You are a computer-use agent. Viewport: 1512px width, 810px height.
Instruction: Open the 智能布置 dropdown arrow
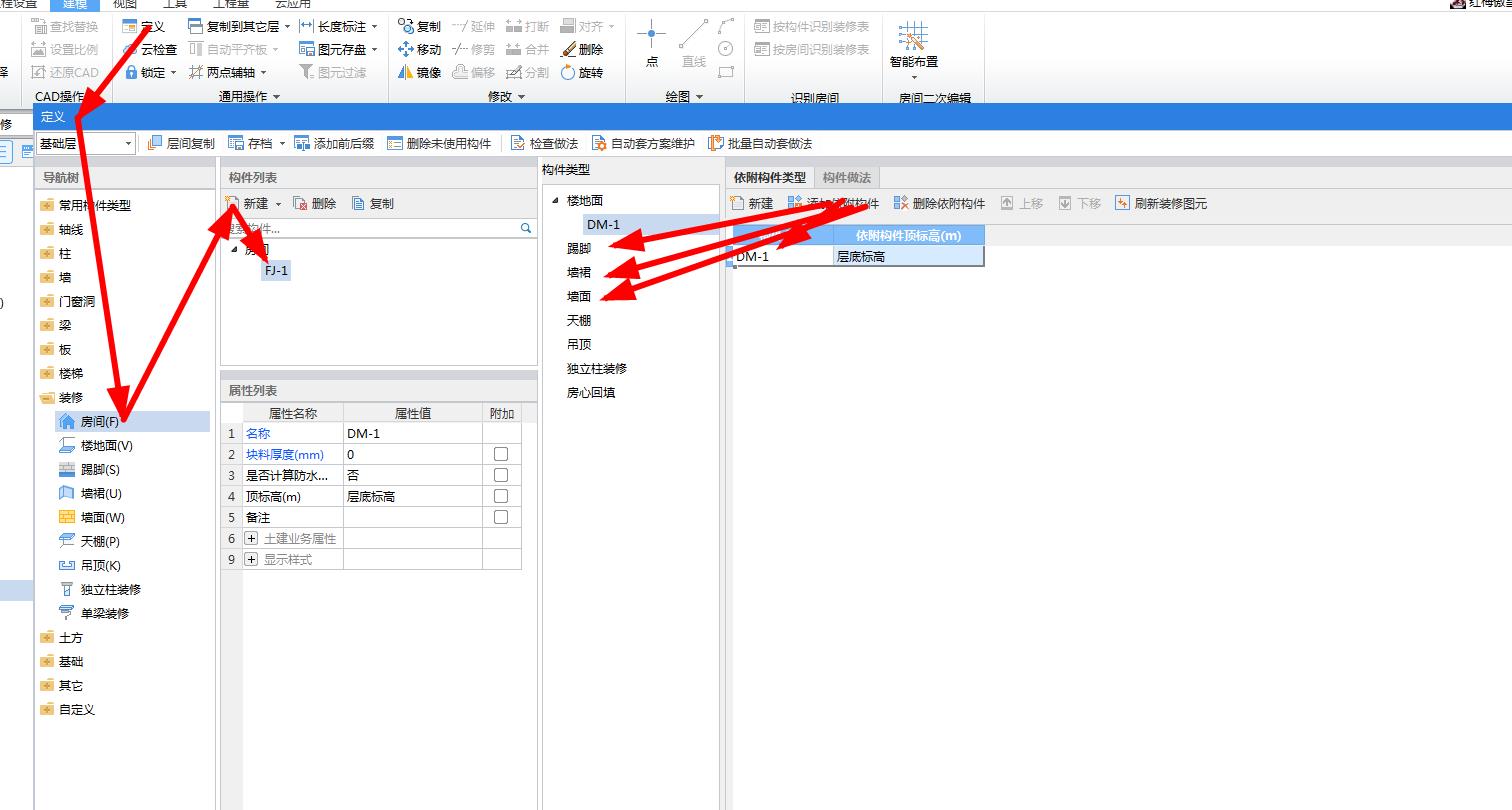914,77
